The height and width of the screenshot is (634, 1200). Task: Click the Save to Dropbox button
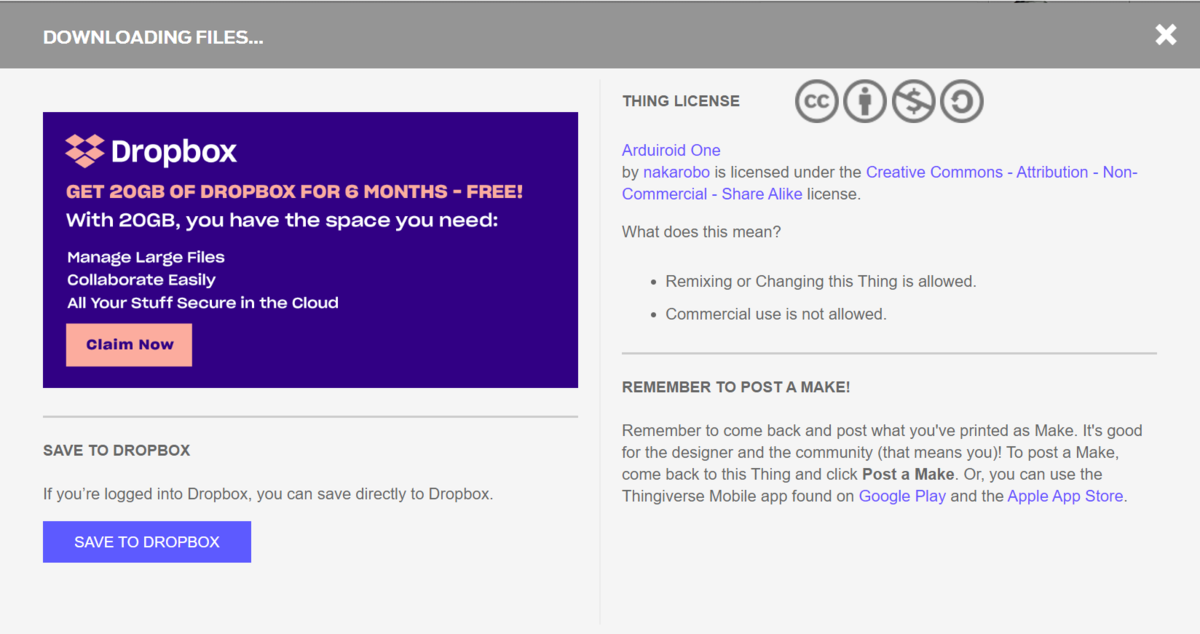tap(147, 542)
